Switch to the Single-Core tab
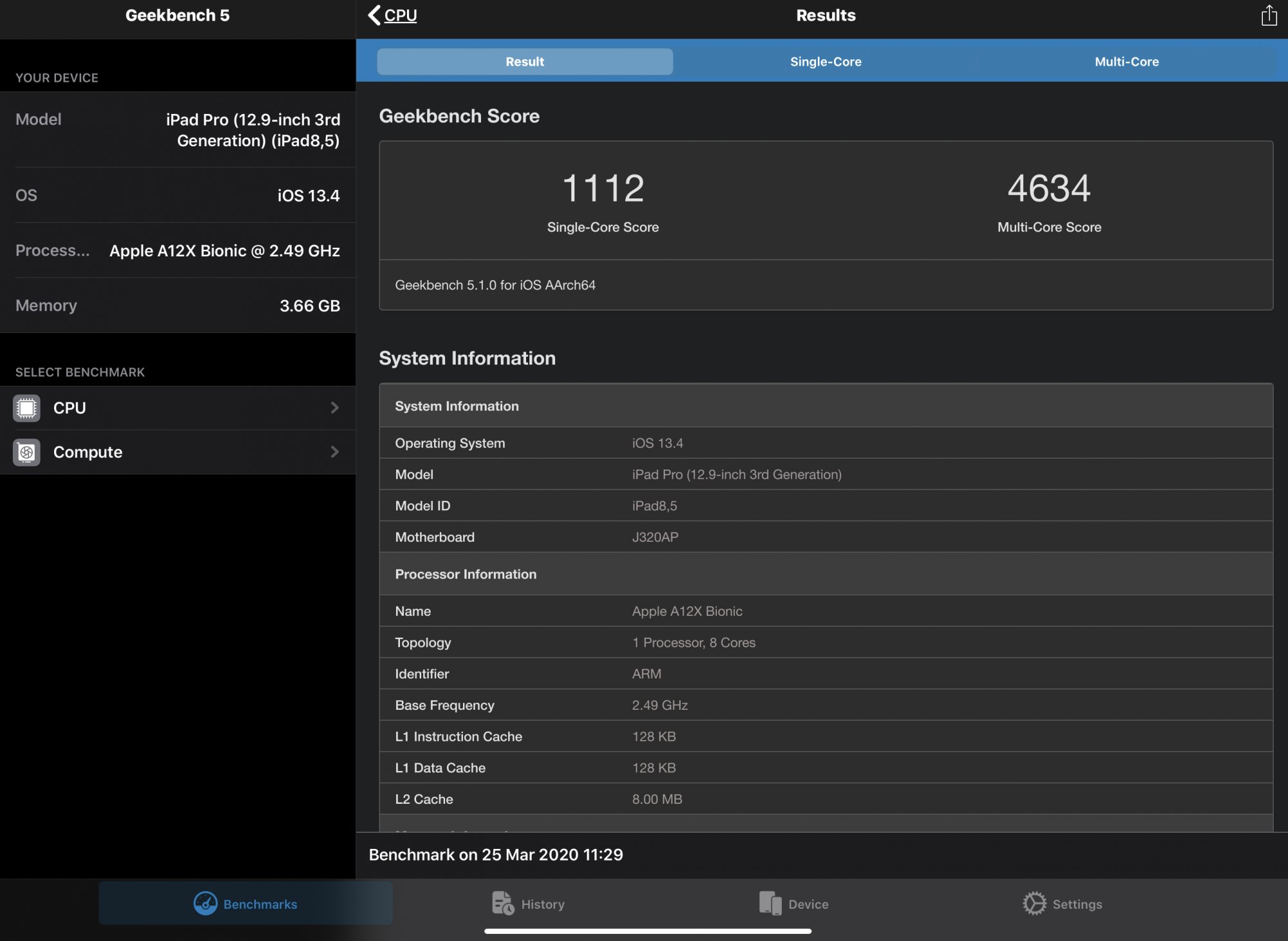 (x=826, y=62)
